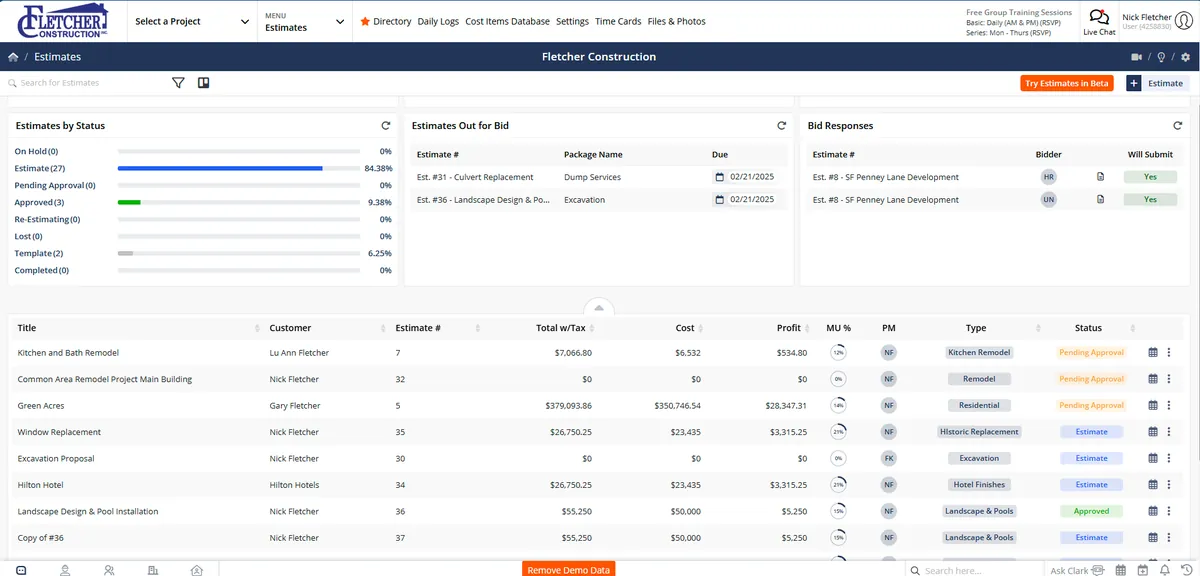Open the MENU Estimates dropdown
Screen dimensions: 1200x576
pyautogui.click(x=305, y=21)
